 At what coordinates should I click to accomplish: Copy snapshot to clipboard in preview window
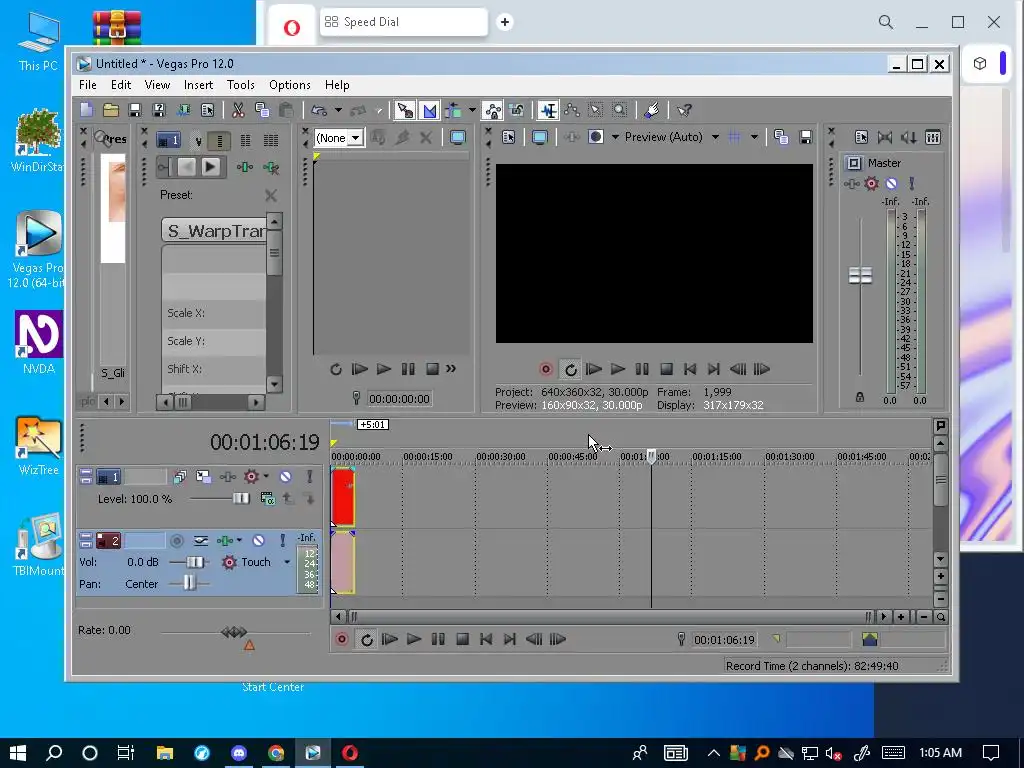point(781,137)
